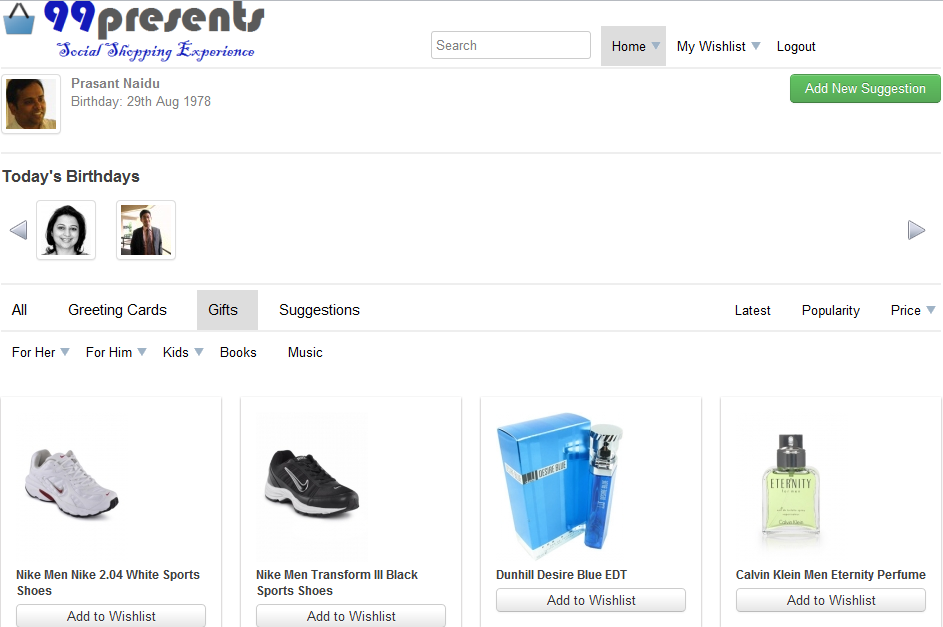943x627 pixels.
Task: Expand the Home menu dropdown arrow
Action: (x=656, y=46)
